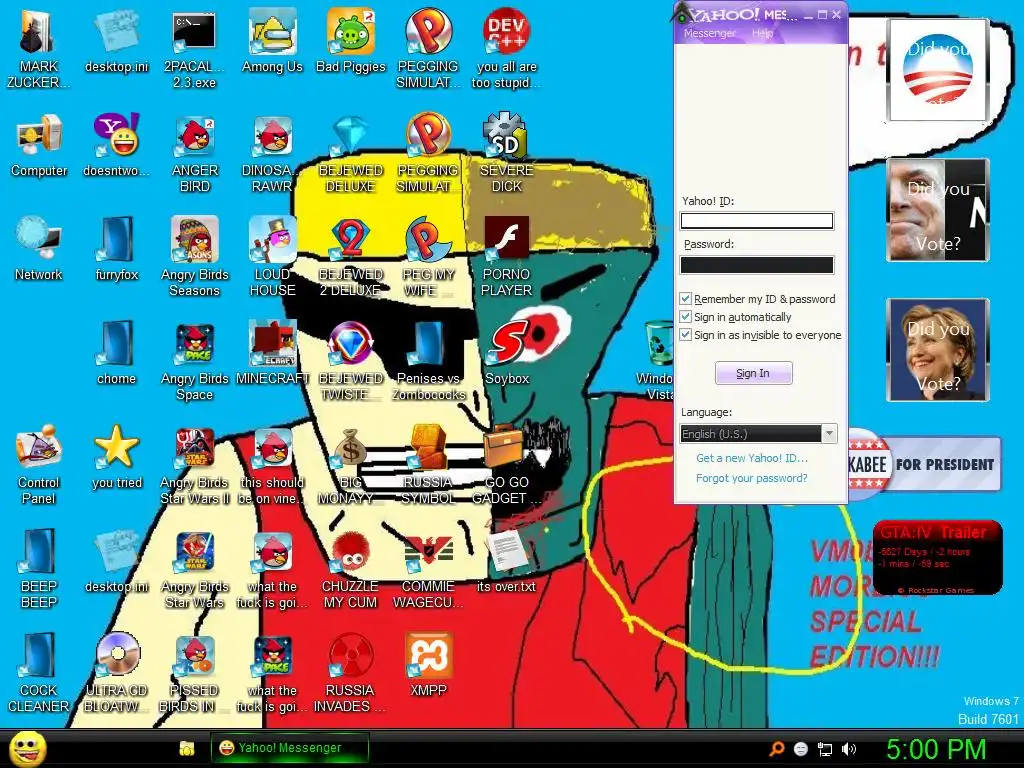The height and width of the screenshot is (768, 1024).
Task: Uncheck Sign in automatically
Action: [x=685, y=317]
